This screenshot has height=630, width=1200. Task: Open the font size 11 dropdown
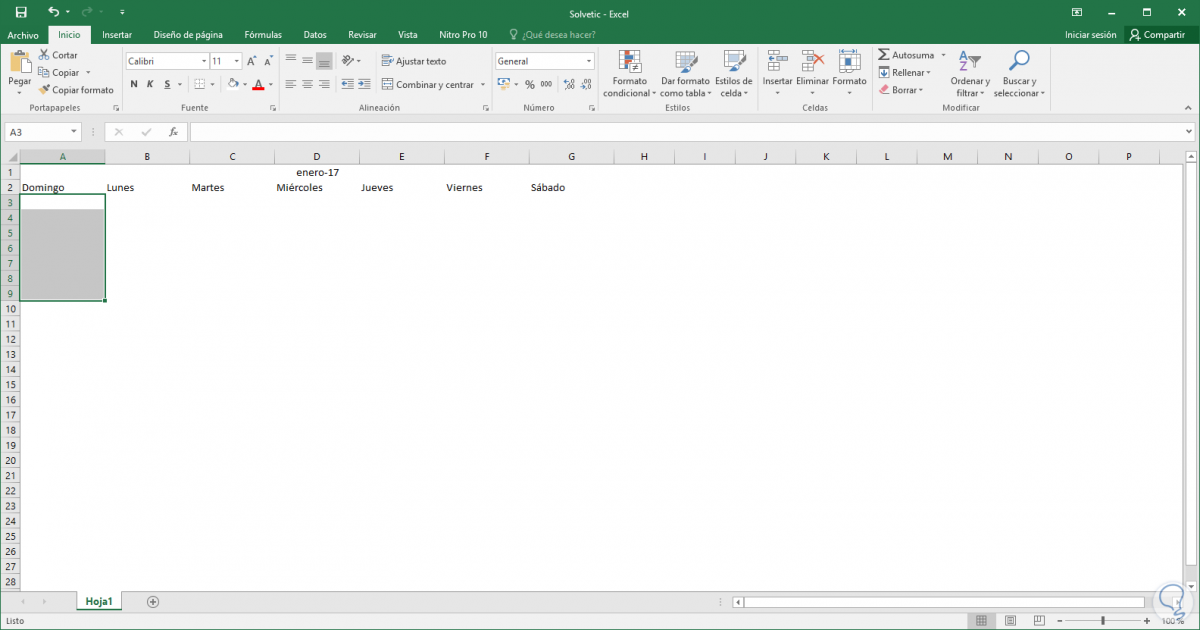[x=237, y=61]
